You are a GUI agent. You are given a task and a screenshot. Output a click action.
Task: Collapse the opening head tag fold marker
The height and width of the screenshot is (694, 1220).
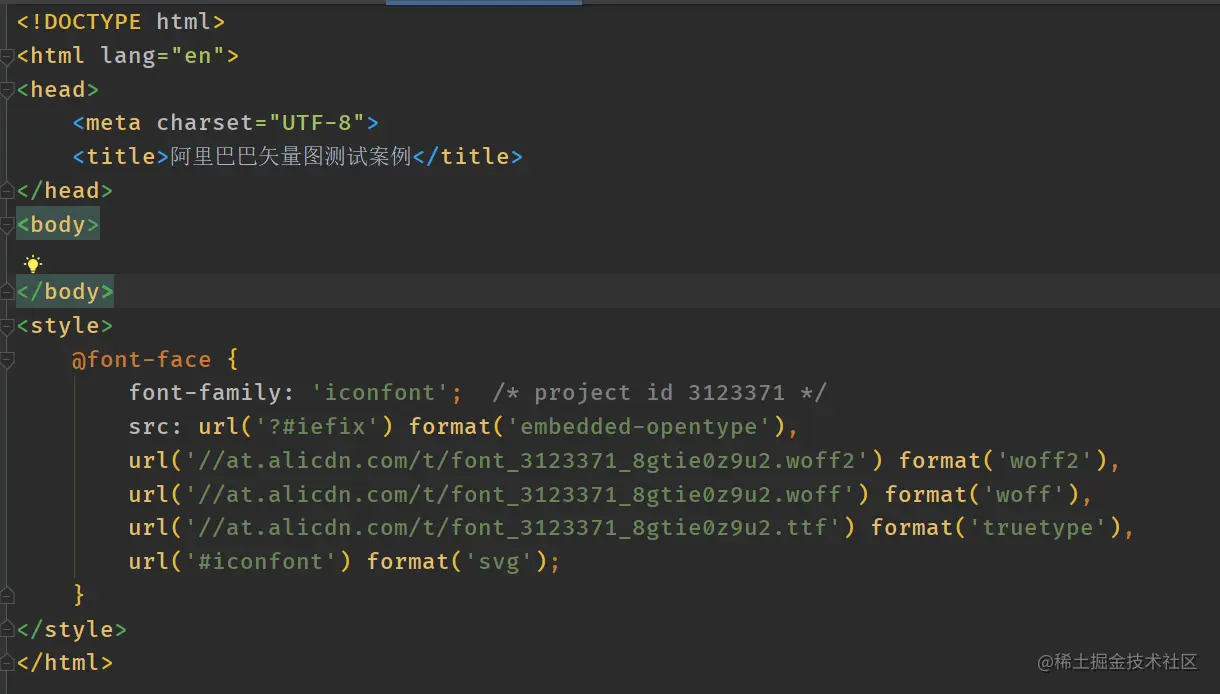(8, 91)
